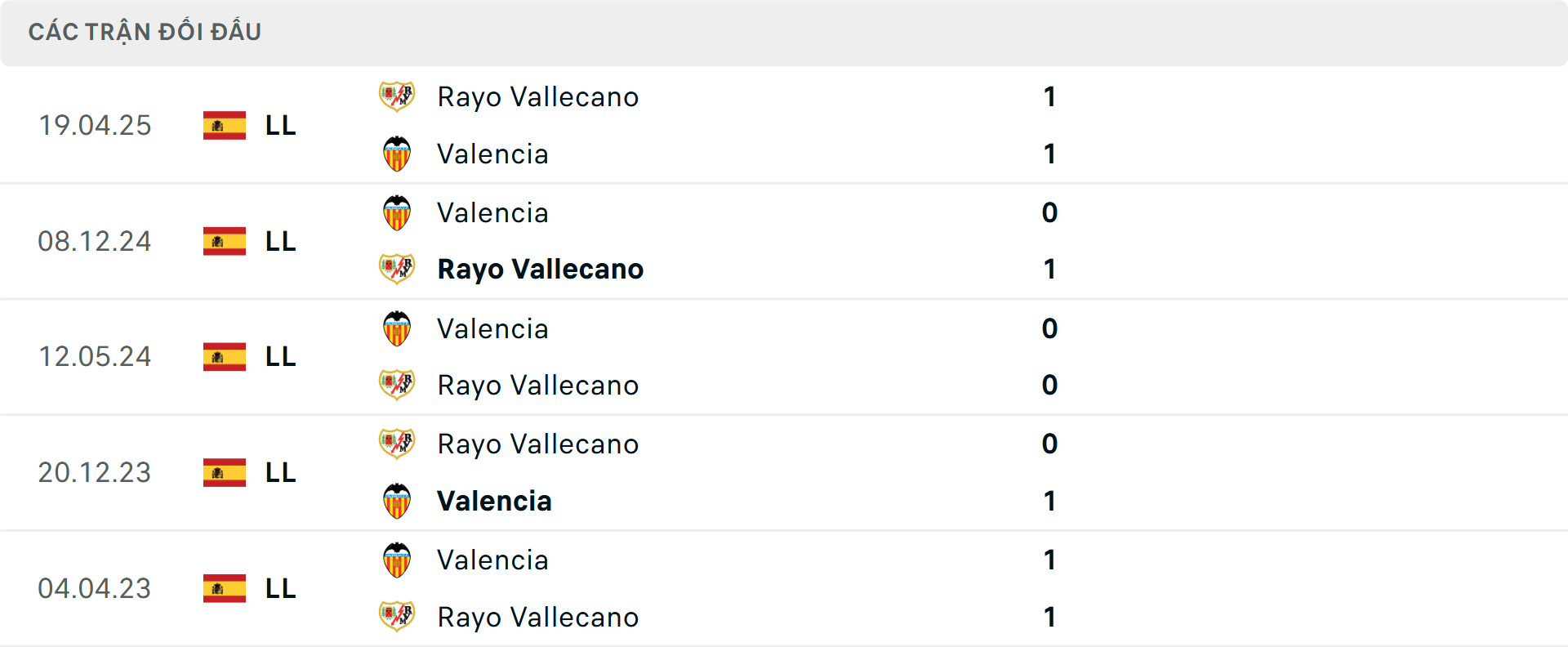Click the Rayo Vallecano badge in the 04.04.23 row
Screen dimensions: 1568x647
[x=397, y=617]
